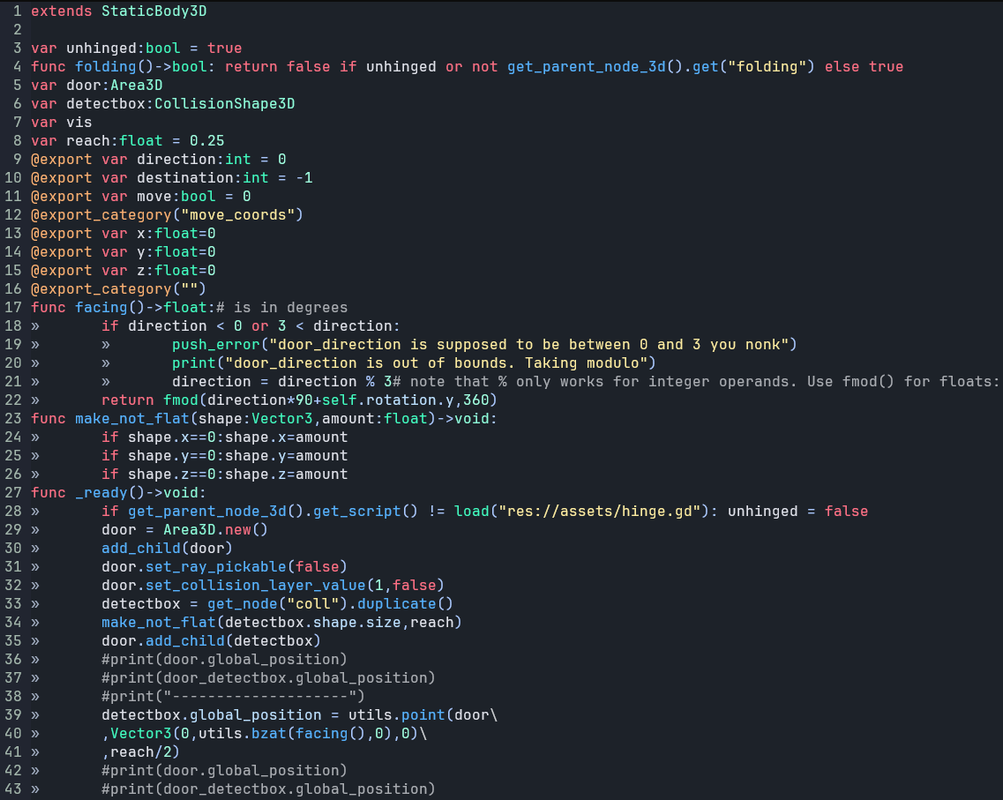Viewport: 1003px width, 800px height.
Task: Click 'facing()' call on line 40
Action: tap(331, 734)
